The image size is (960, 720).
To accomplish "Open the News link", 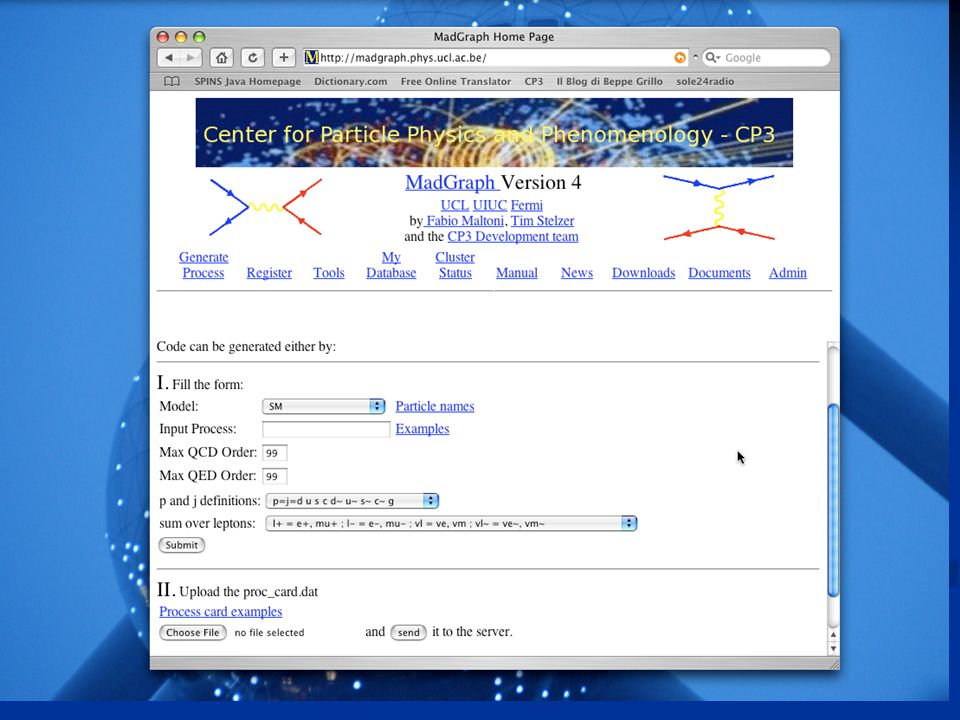I will tap(577, 273).
